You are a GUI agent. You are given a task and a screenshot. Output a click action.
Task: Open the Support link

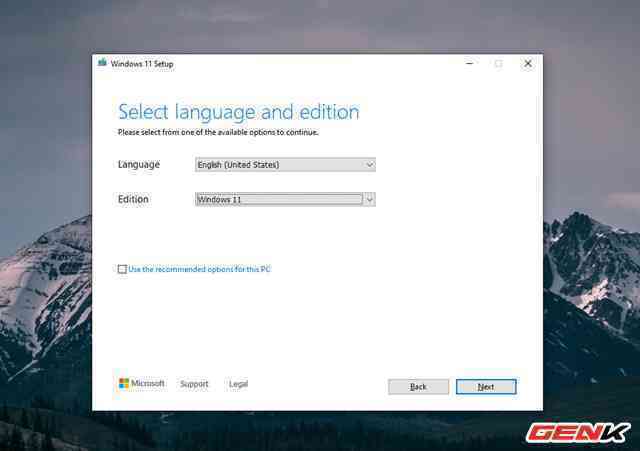(x=194, y=384)
